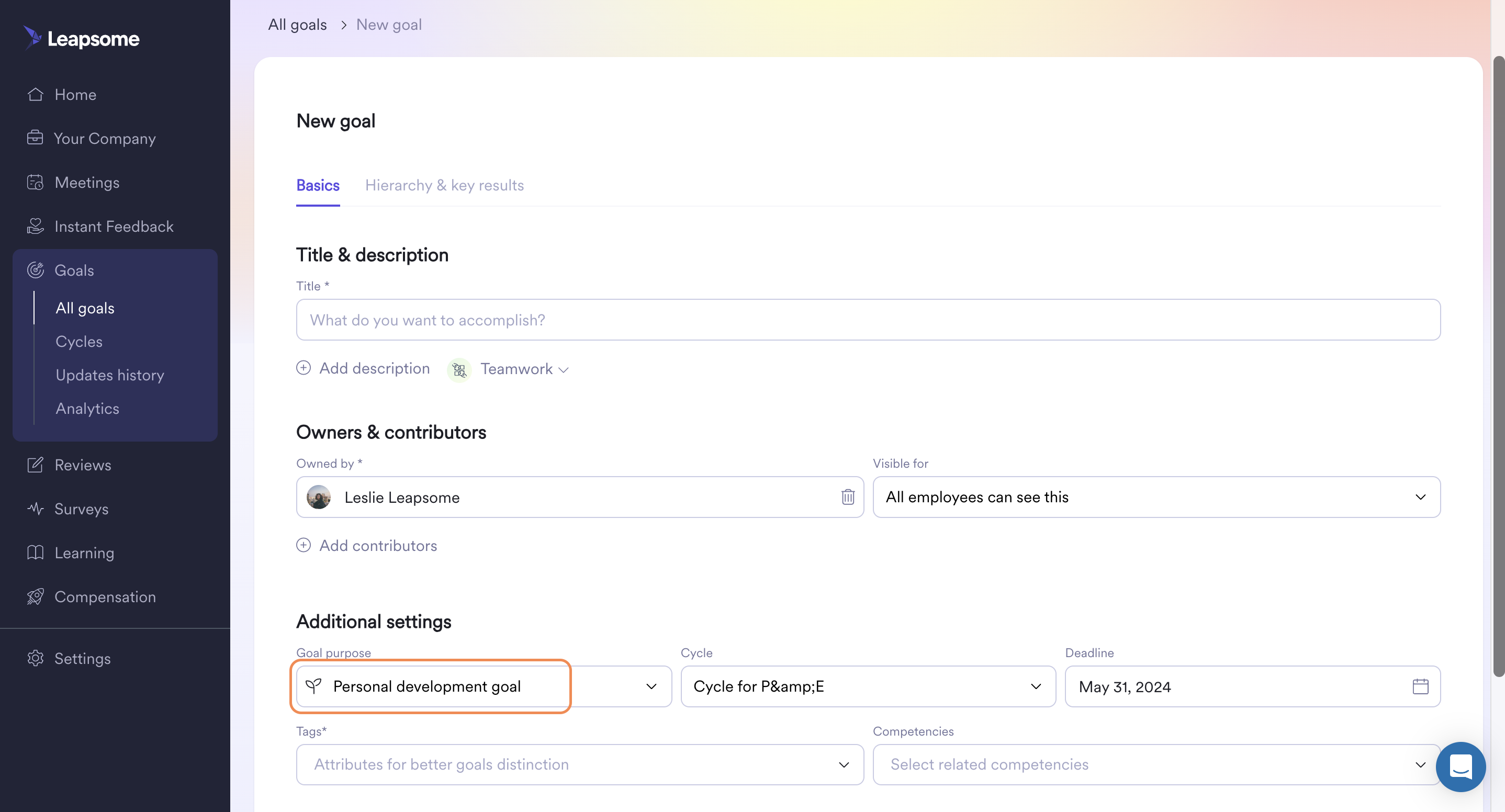Click the page vertical scrollbar
This screenshot has height=812, width=1505.
pos(1499,366)
